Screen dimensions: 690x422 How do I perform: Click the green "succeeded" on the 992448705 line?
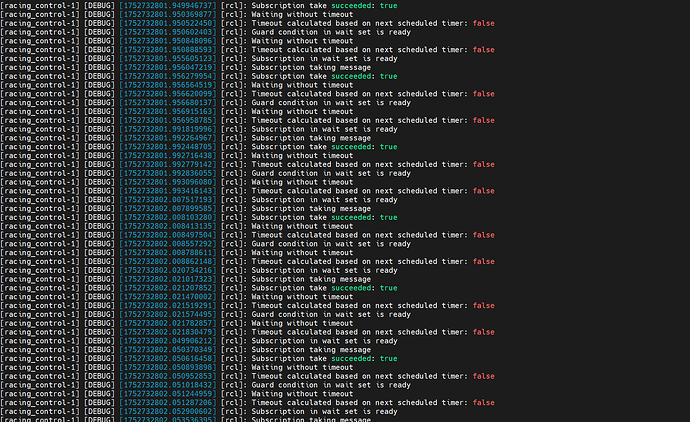coord(354,147)
